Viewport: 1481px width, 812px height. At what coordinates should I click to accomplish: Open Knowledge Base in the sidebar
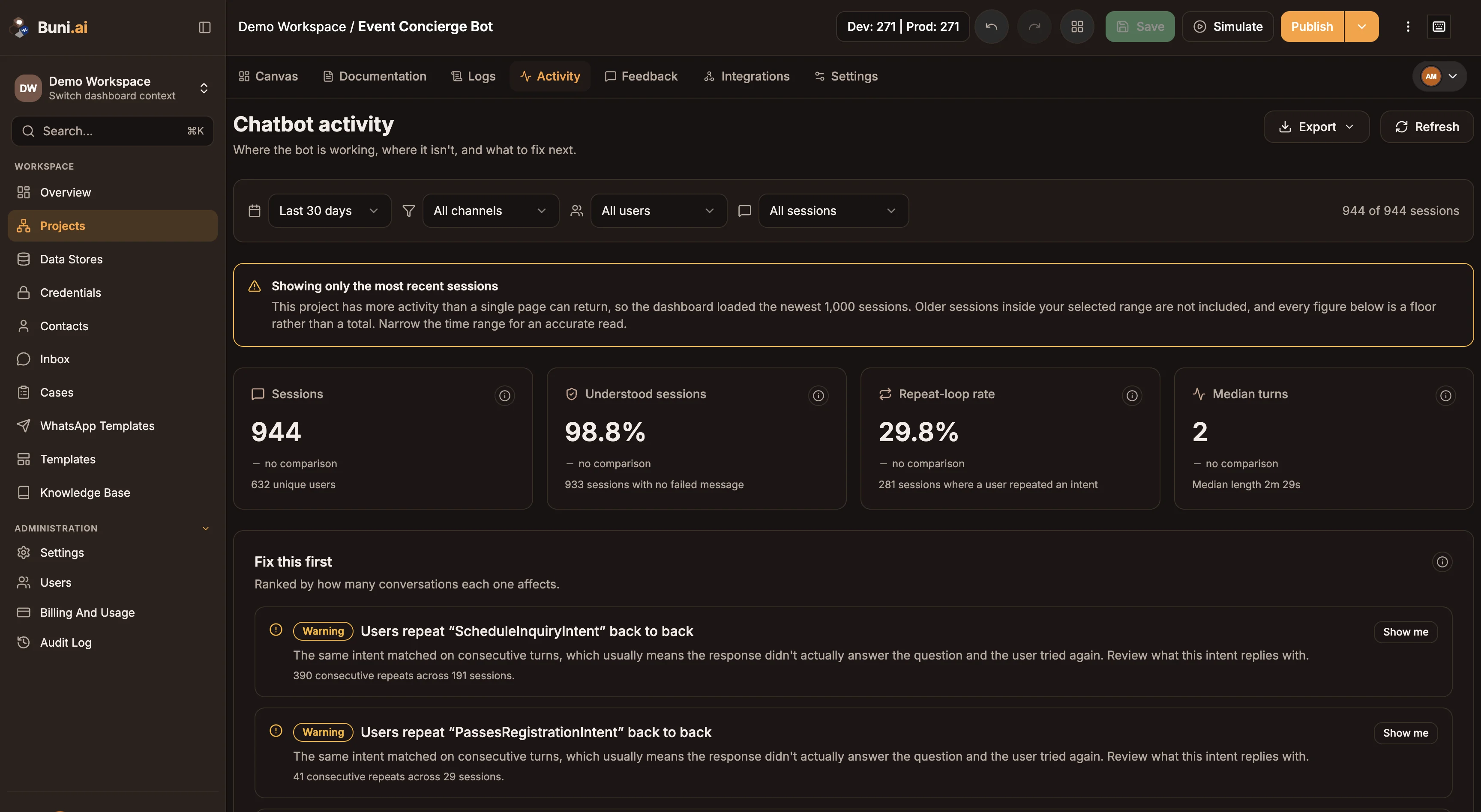click(113, 493)
